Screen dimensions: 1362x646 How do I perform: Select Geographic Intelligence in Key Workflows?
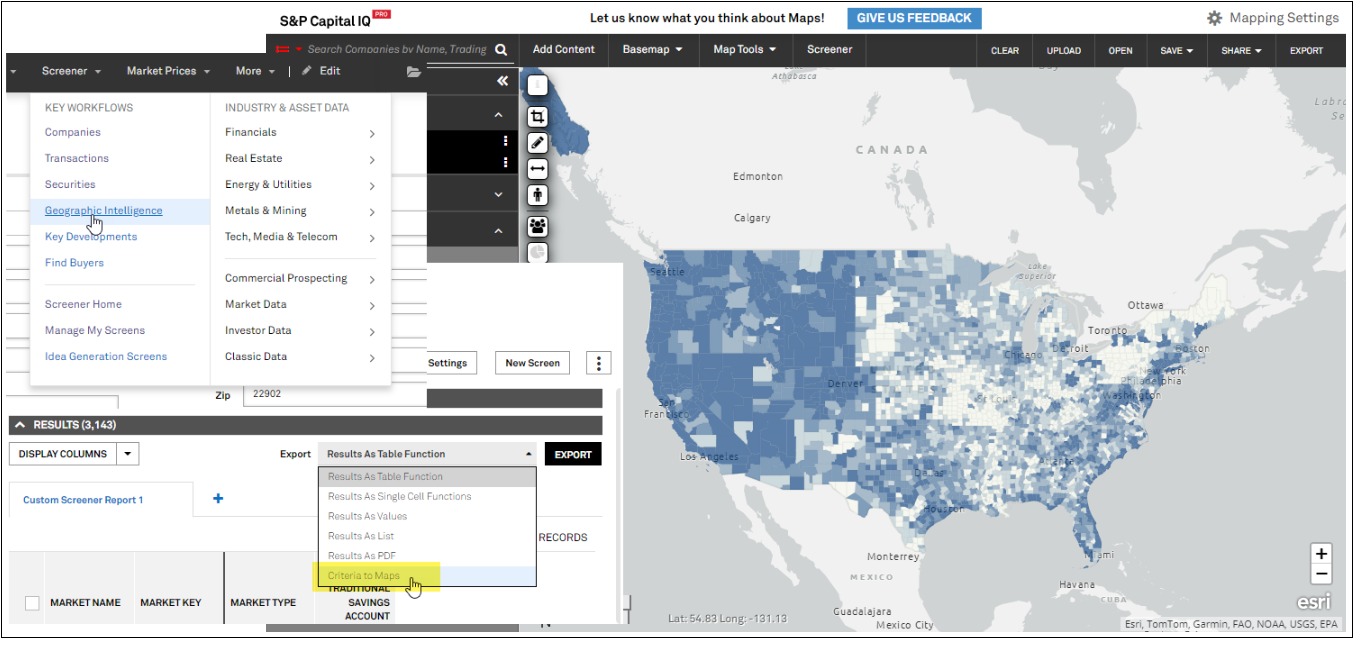point(103,211)
